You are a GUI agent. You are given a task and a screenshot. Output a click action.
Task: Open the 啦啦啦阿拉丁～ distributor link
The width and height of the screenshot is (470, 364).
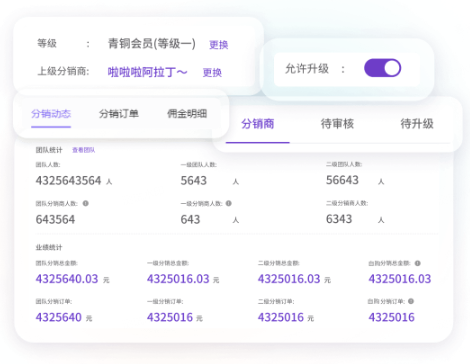point(147,72)
